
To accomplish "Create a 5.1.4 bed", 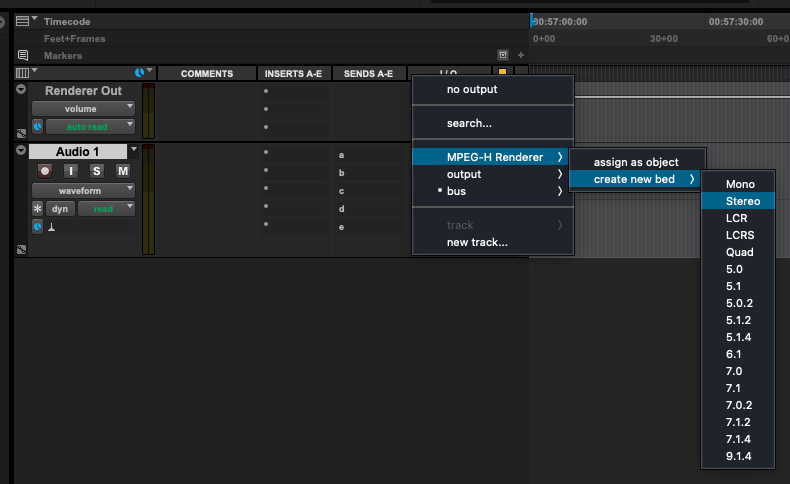I will pyautogui.click(x=738, y=337).
